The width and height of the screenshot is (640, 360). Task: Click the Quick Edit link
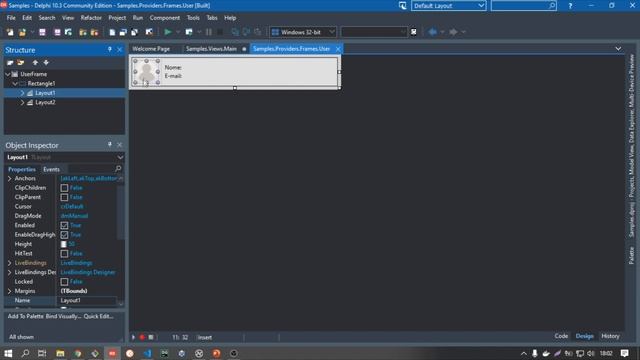(98, 316)
